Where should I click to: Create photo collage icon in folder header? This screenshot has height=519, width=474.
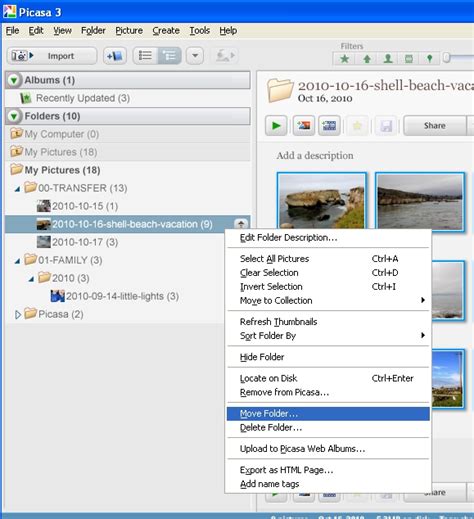(304, 126)
